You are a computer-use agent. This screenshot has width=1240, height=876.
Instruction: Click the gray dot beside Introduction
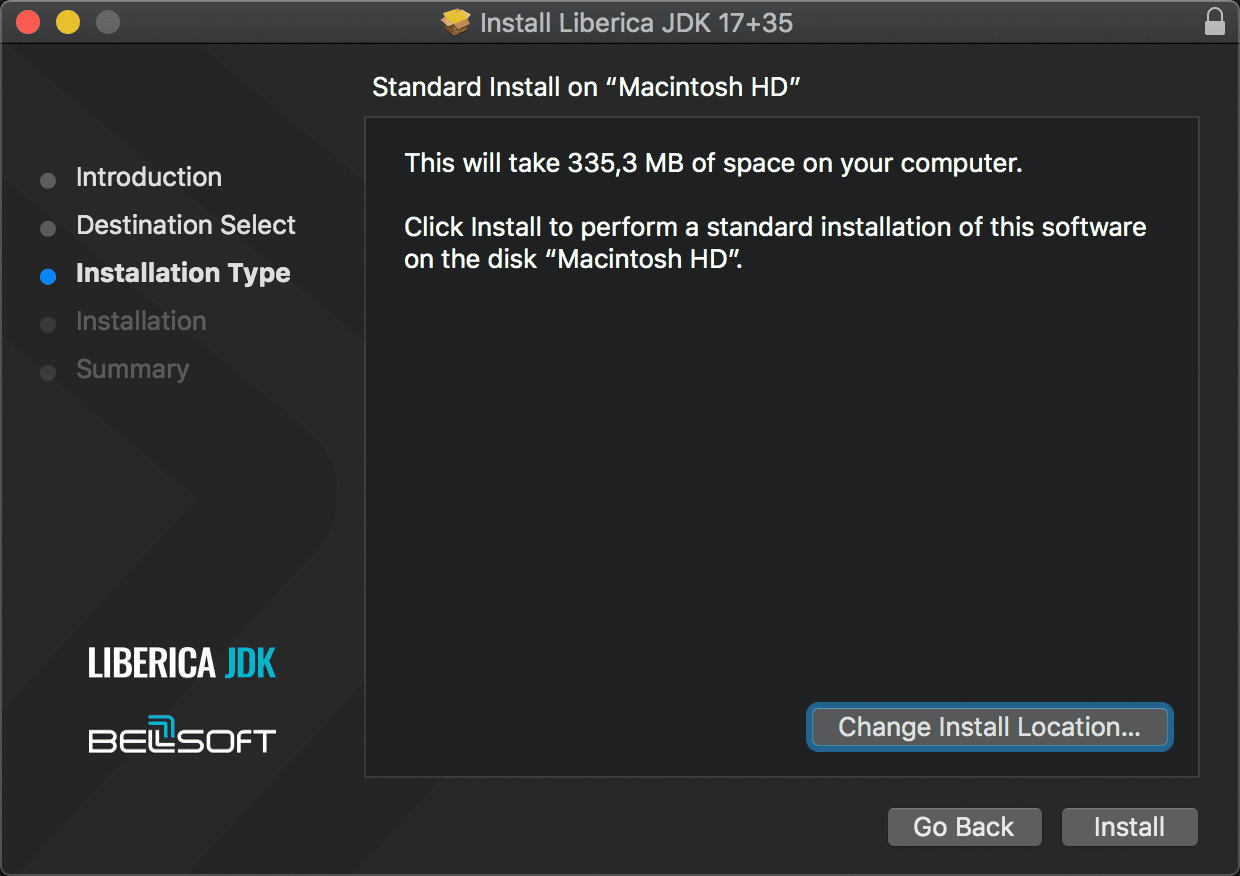[x=47, y=180]
